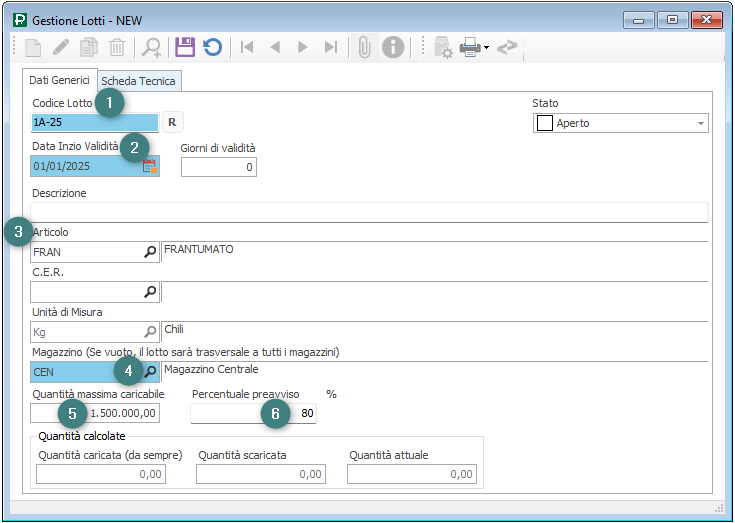The image size is (735, 523).
Task: Click the blue Refresh/Undo arrow icon
Action: 212,47
